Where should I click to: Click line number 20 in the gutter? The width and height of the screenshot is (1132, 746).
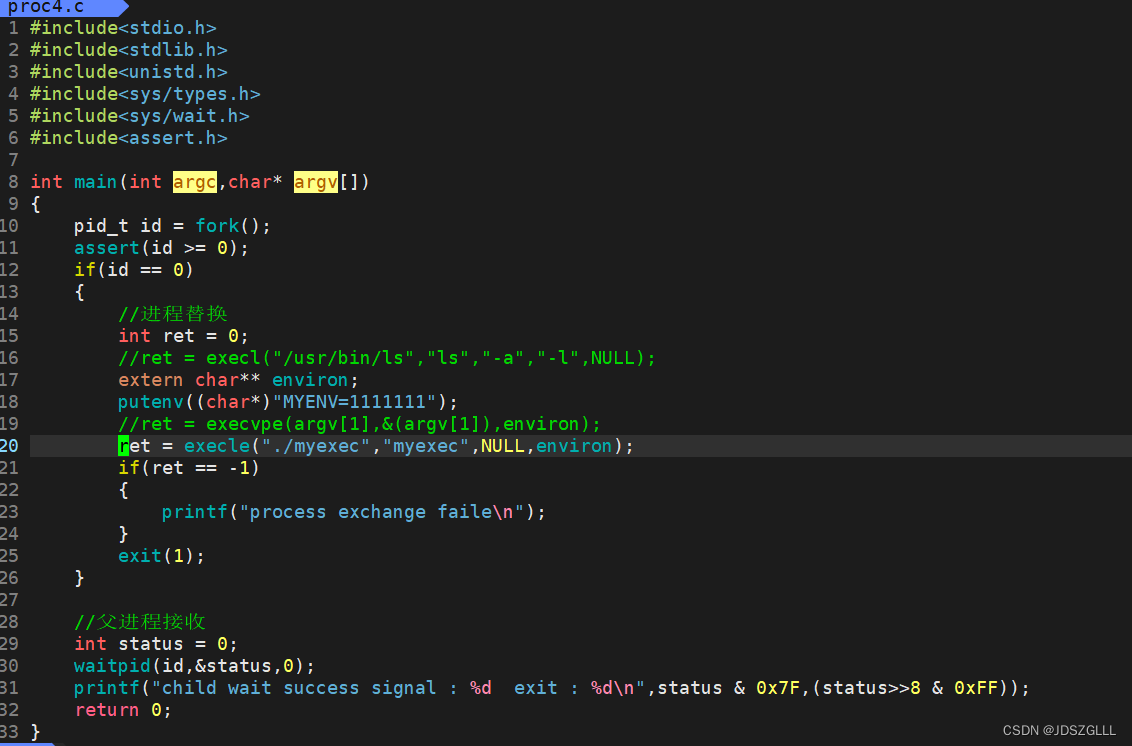[x=9, y=446]
